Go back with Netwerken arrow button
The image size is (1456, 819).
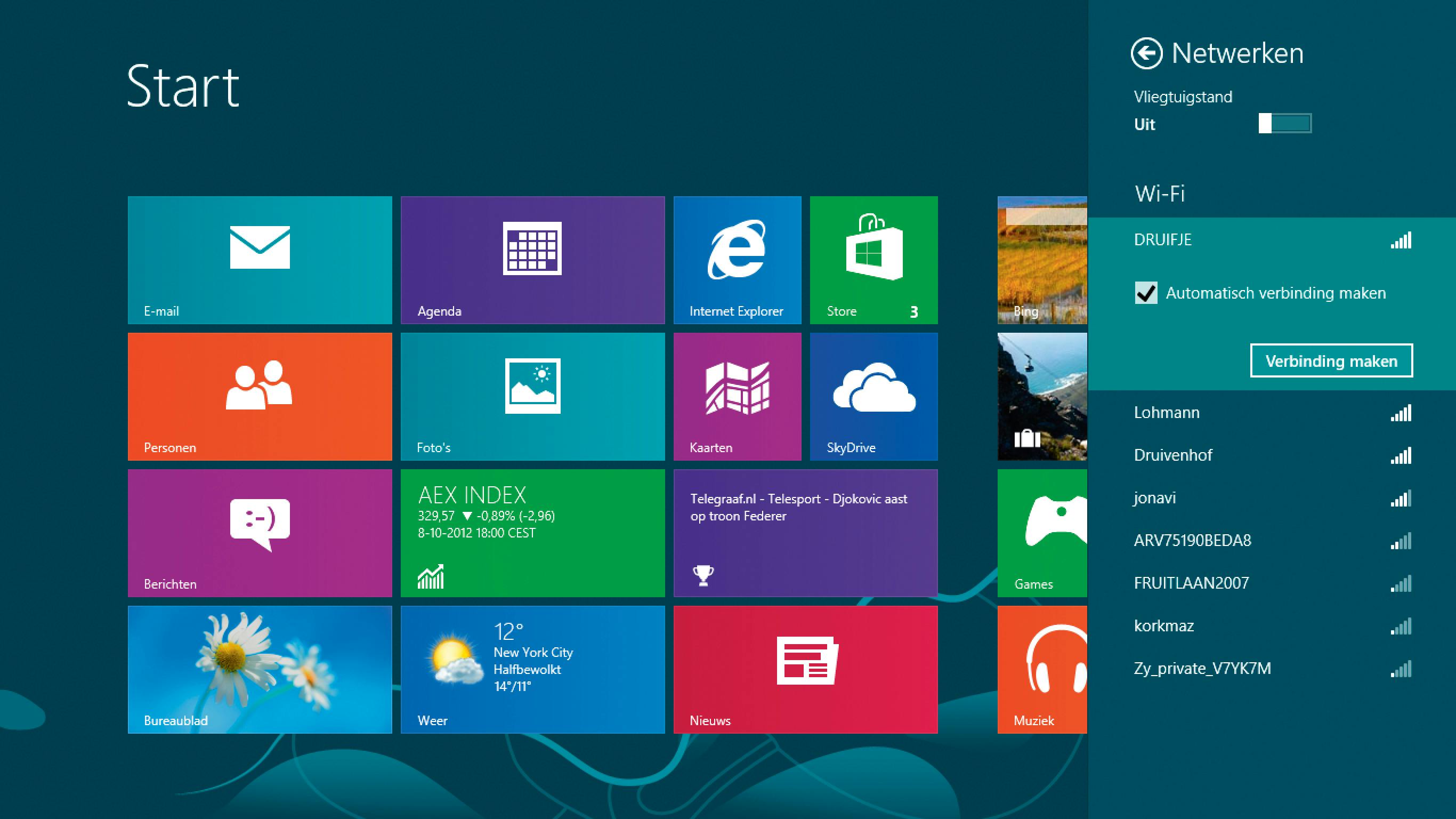tap(1146, 54)
